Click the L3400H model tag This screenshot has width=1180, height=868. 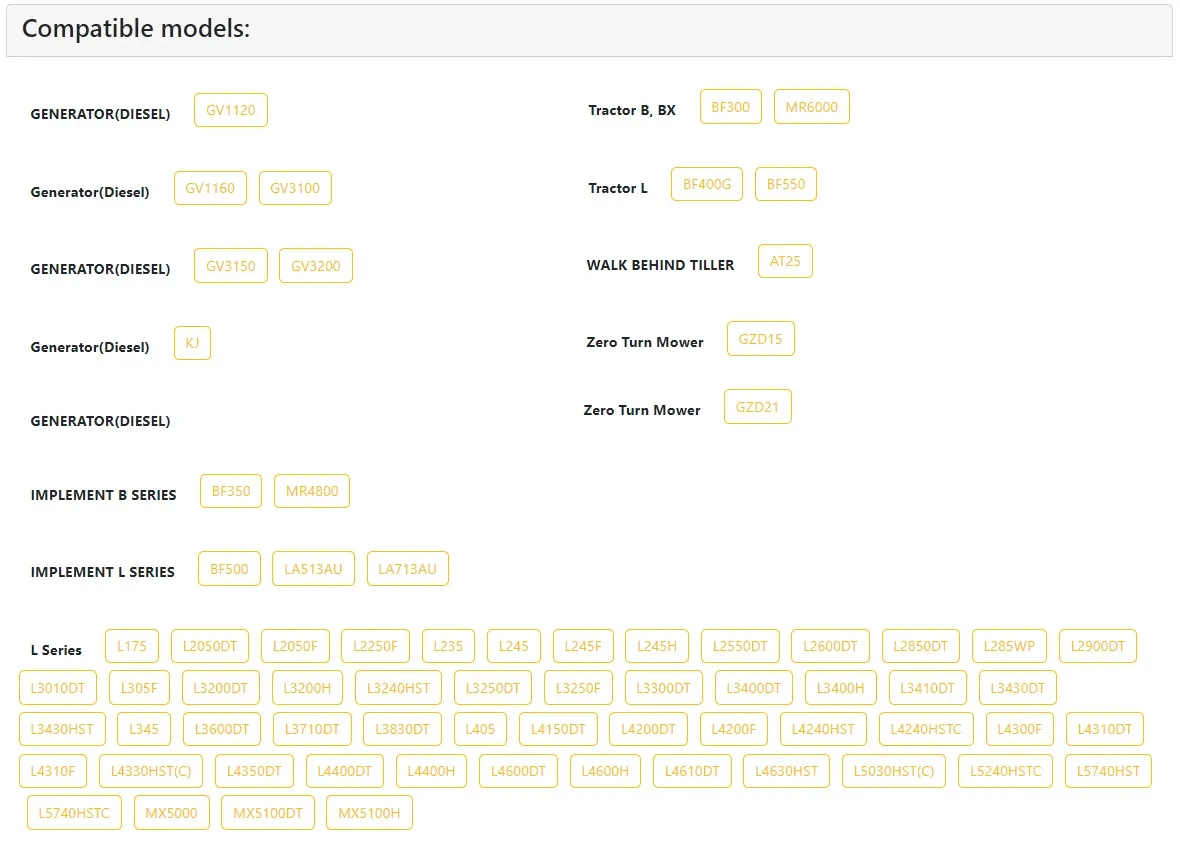click(x=841, y=688)
